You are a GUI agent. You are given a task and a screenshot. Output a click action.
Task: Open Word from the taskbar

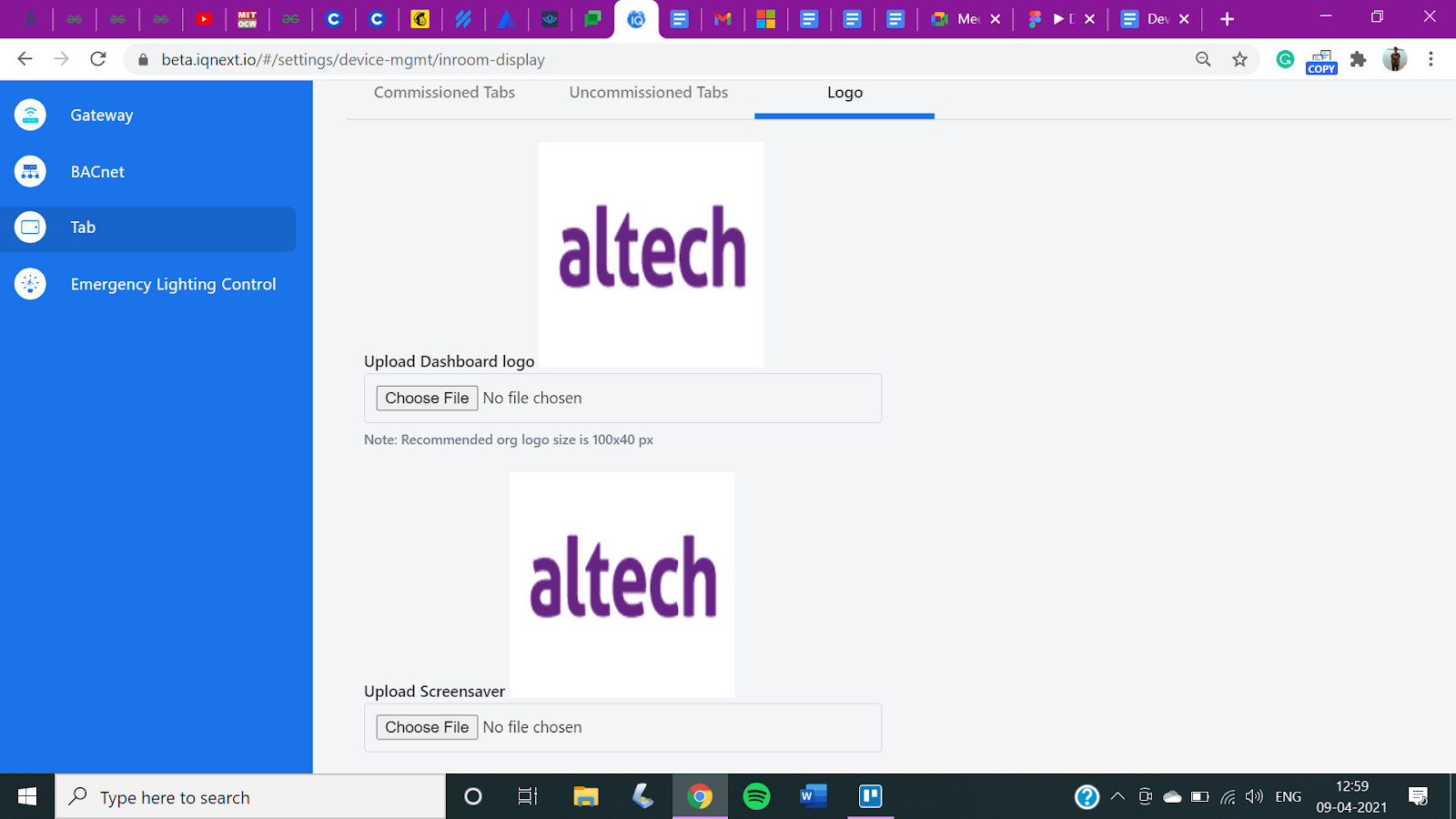click(814, 797)
